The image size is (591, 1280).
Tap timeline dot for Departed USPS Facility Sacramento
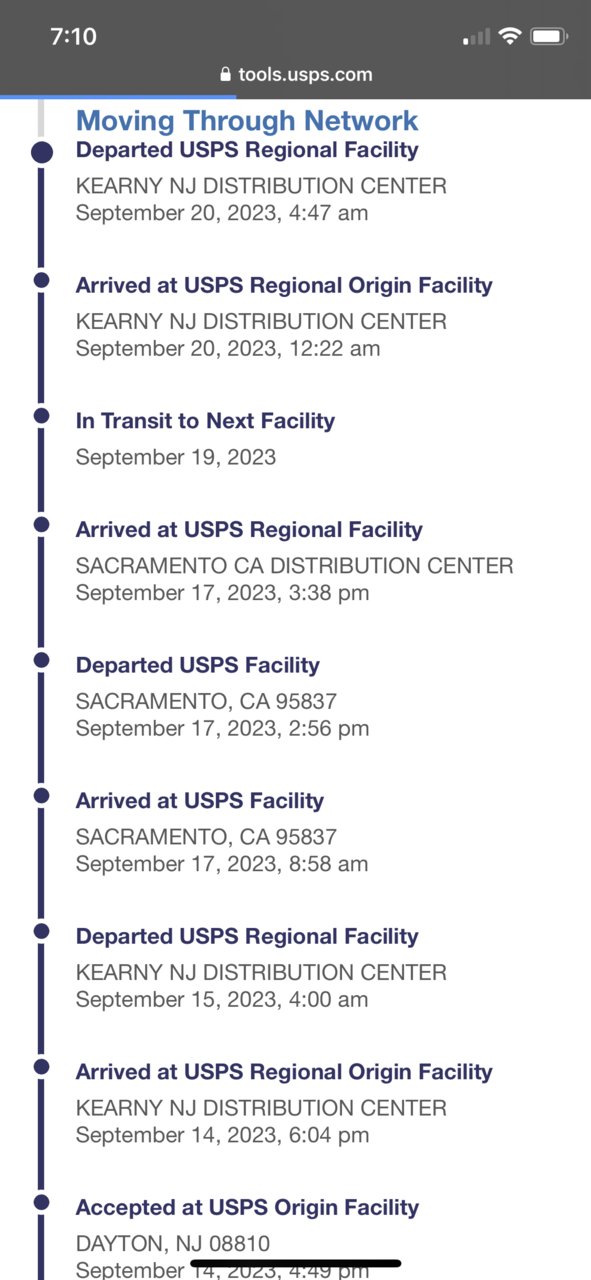tap(42, 660)
